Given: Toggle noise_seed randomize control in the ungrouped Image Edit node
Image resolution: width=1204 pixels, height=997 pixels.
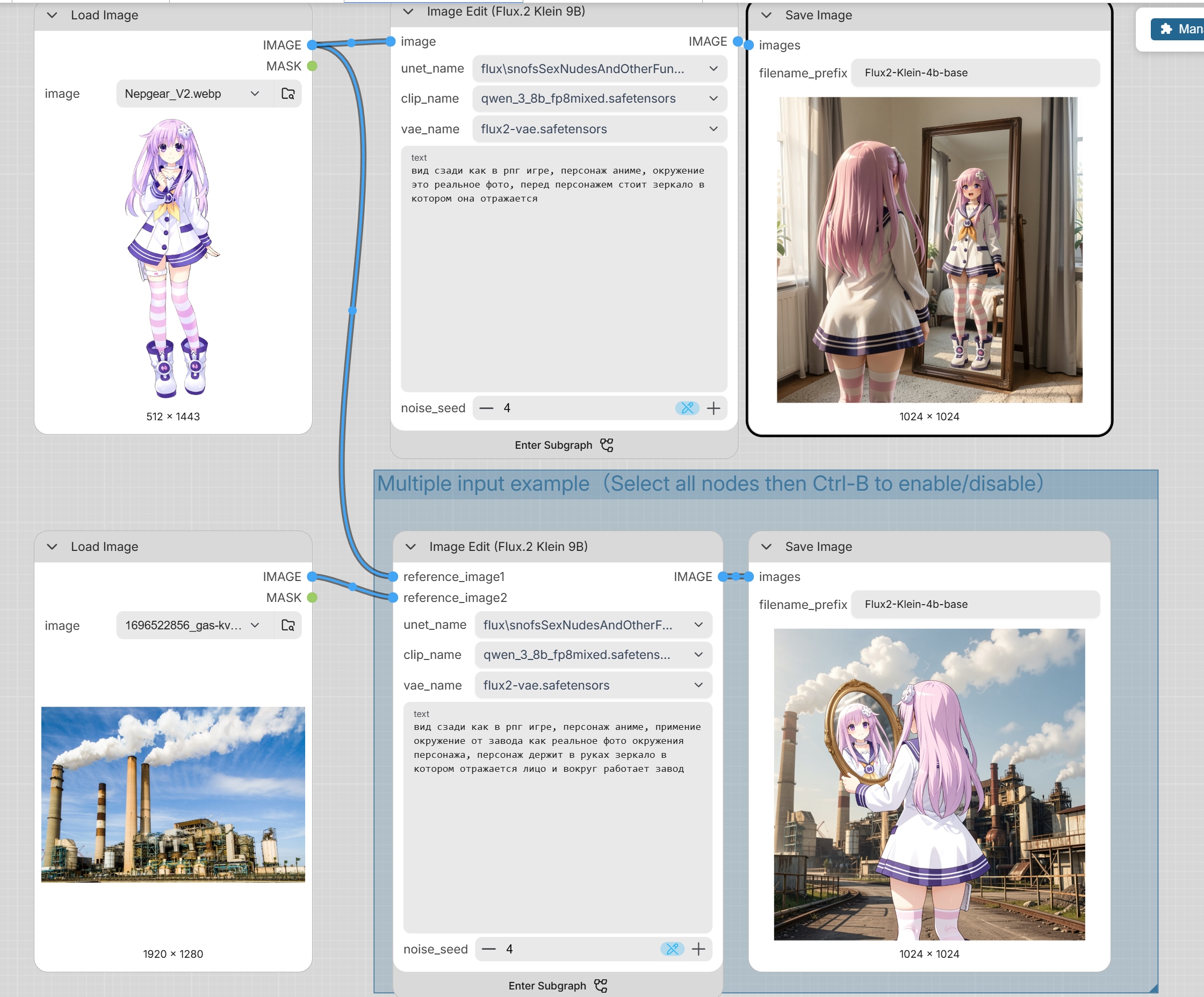Looking at the screenshot, I should tap(687, 408).
